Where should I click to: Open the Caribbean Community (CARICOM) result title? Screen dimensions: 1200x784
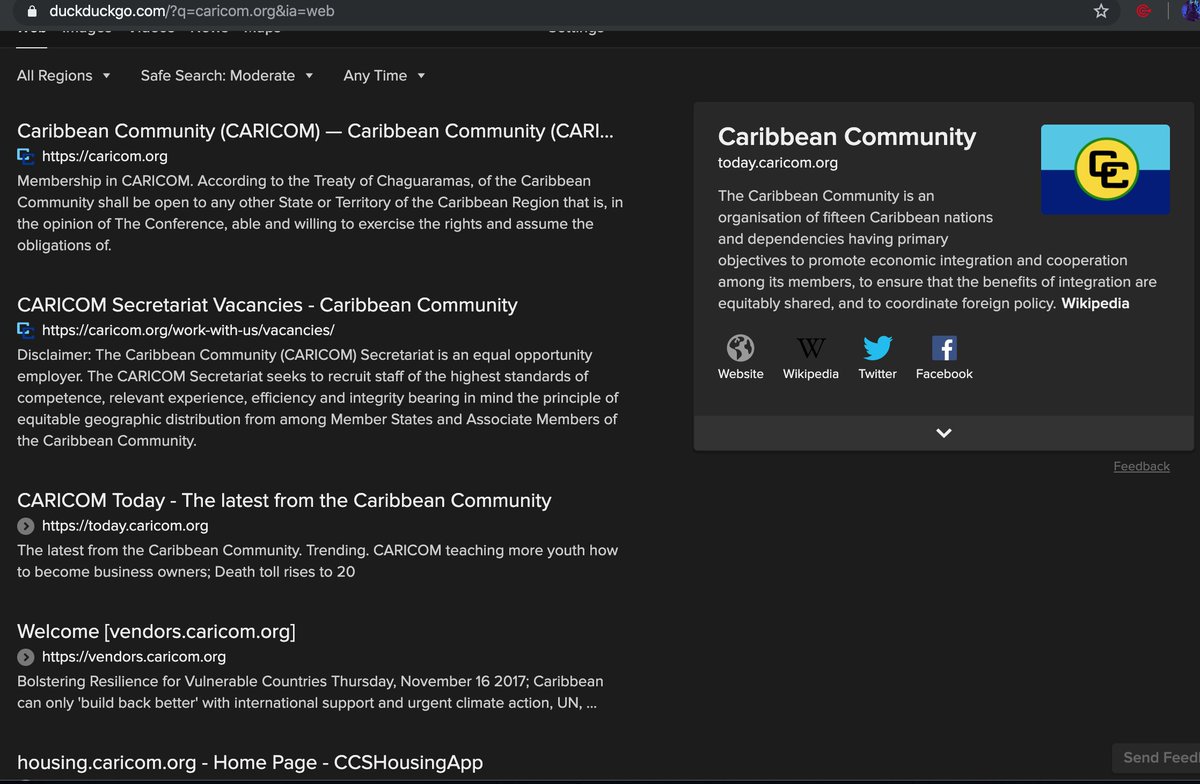(315, 131)
